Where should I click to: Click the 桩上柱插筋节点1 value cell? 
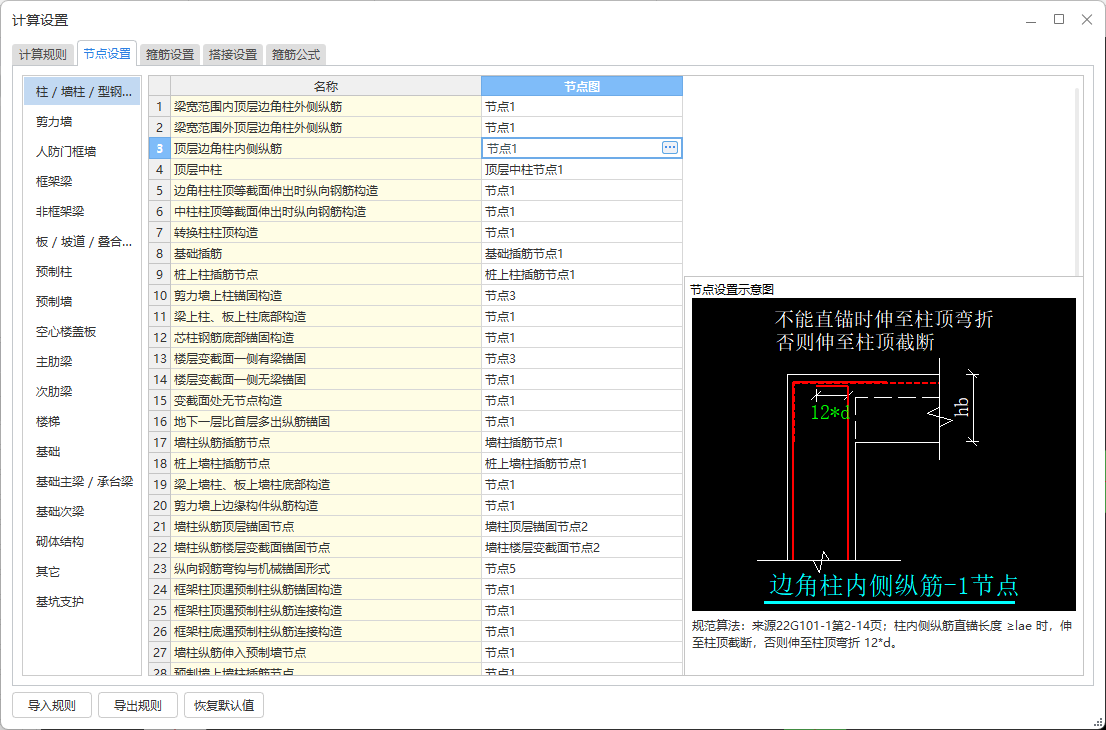click(x=582, y=274)
